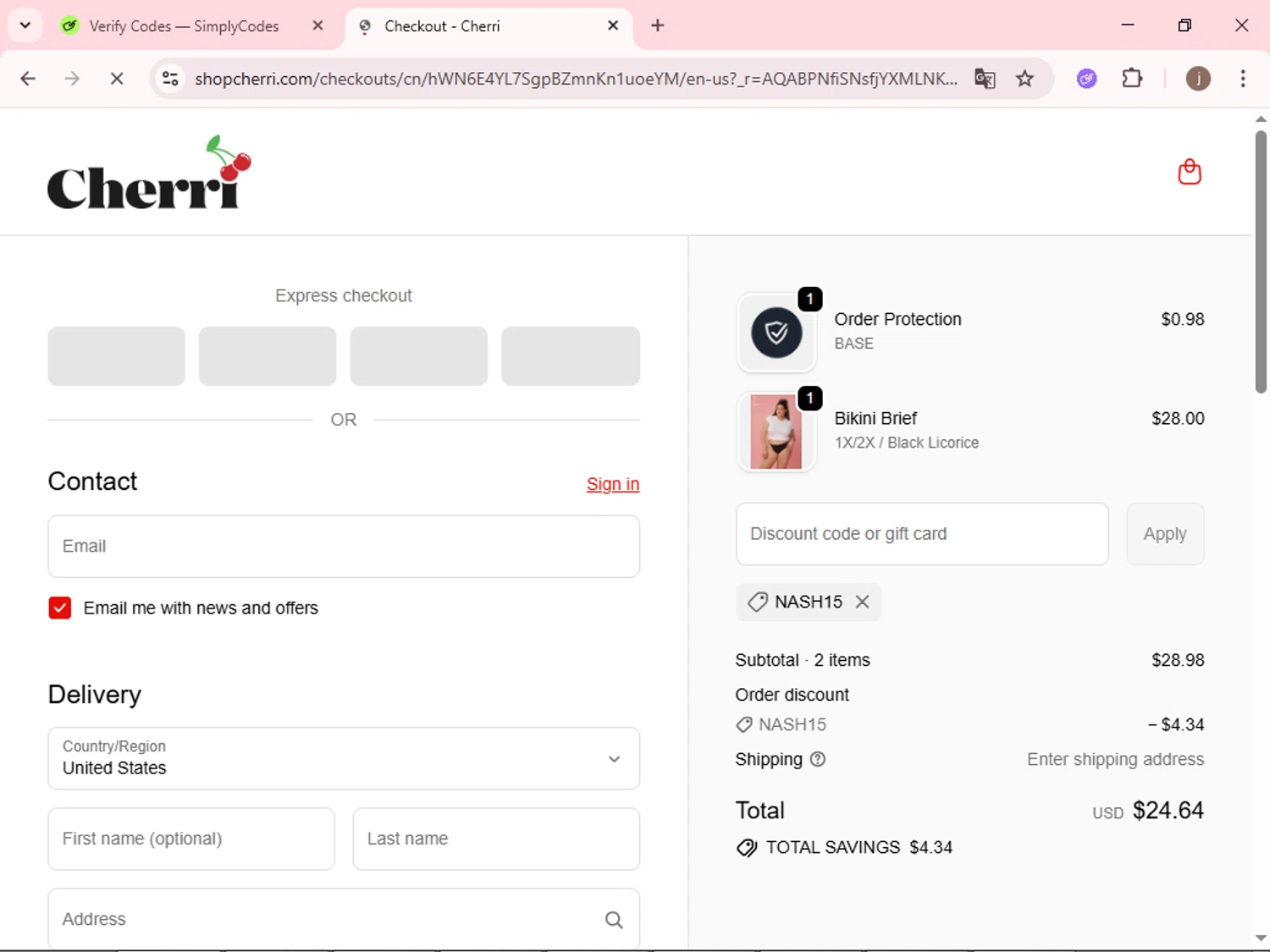
Task: Focus the First name (optional) field
Action: tap(191, 839)
